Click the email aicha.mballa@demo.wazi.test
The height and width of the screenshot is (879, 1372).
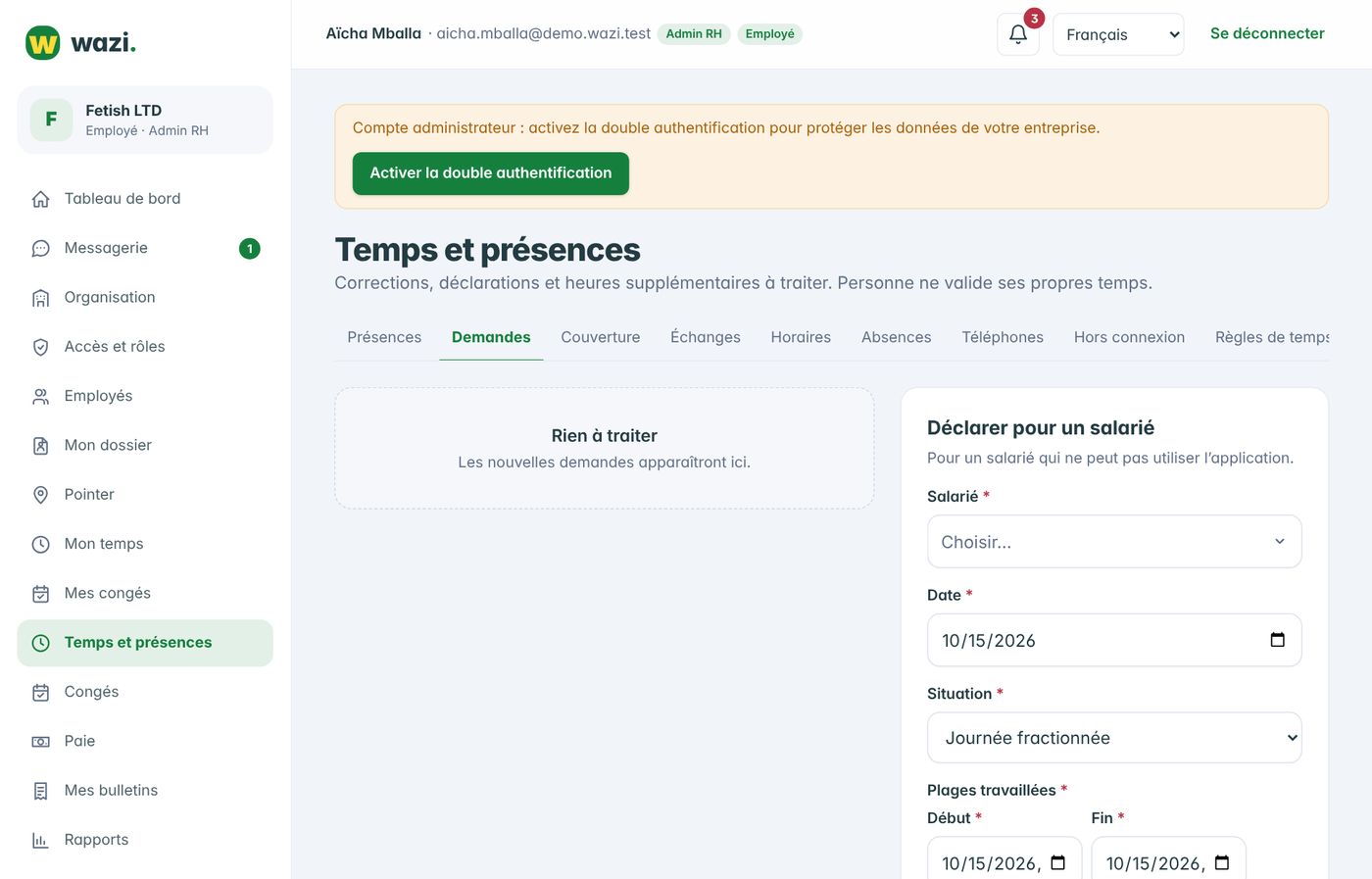coord(544,34)
